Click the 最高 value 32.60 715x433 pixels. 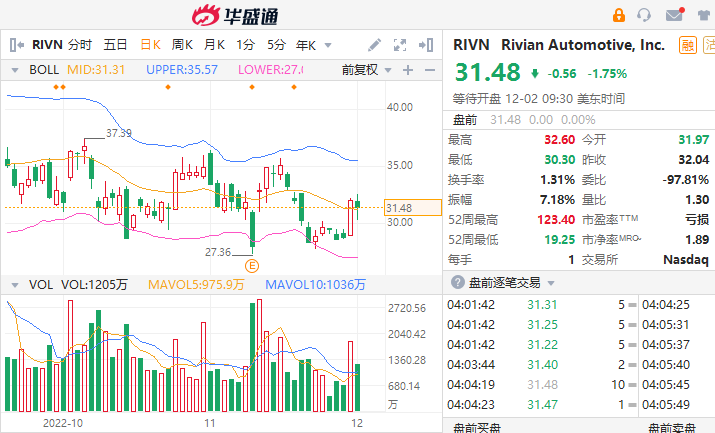click(560, 139)
